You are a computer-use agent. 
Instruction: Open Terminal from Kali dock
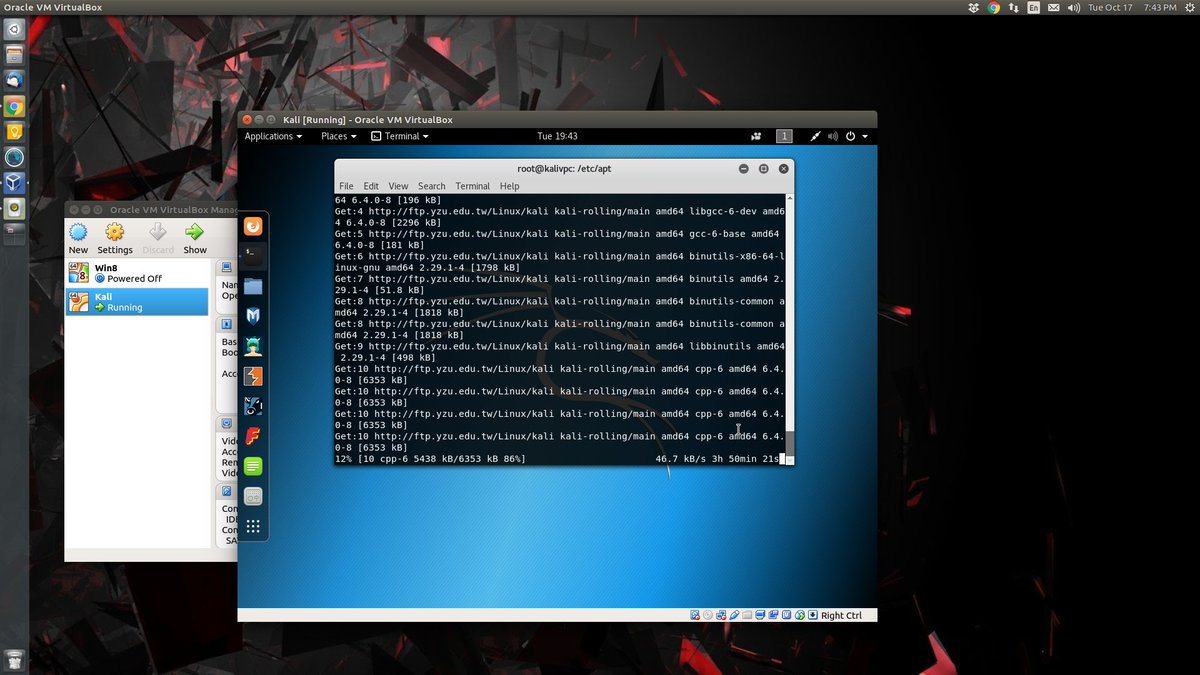coord(253,256)
